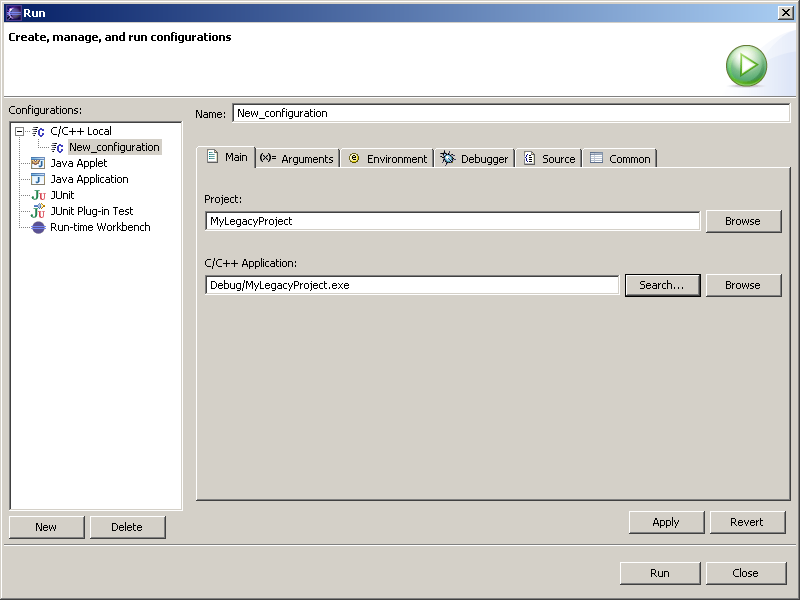The width and height of the screenshot is (800, 600).
Task: Open the Environment tab
Action: [x=387, y=158]
